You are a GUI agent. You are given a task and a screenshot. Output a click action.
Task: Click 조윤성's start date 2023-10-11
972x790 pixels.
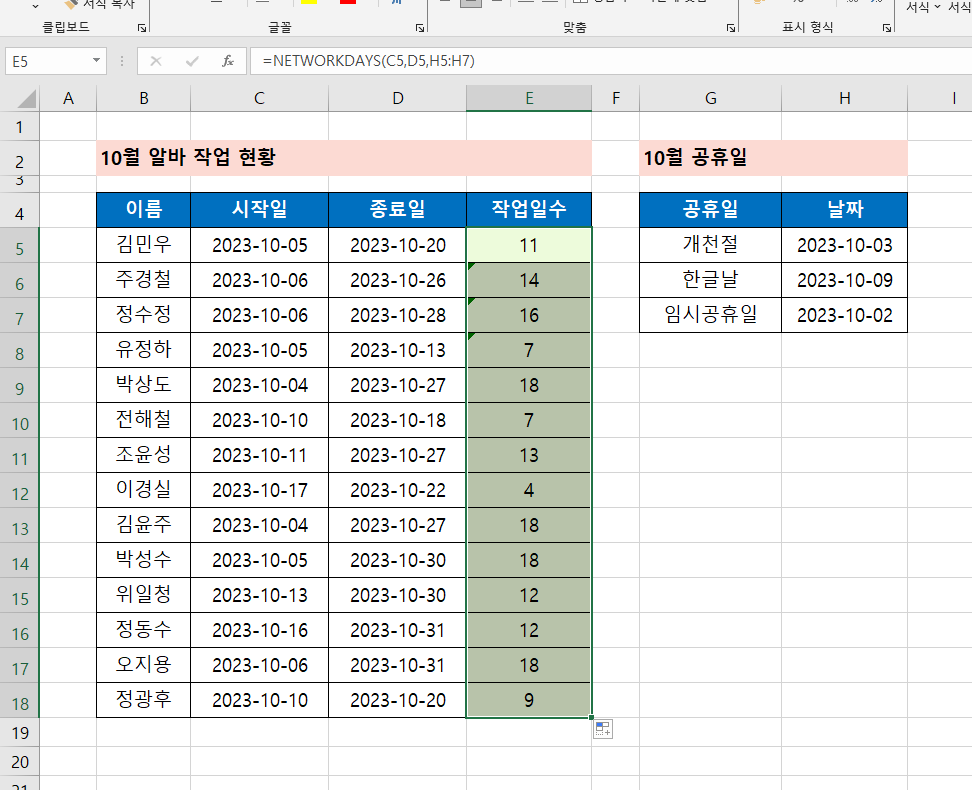259,455
